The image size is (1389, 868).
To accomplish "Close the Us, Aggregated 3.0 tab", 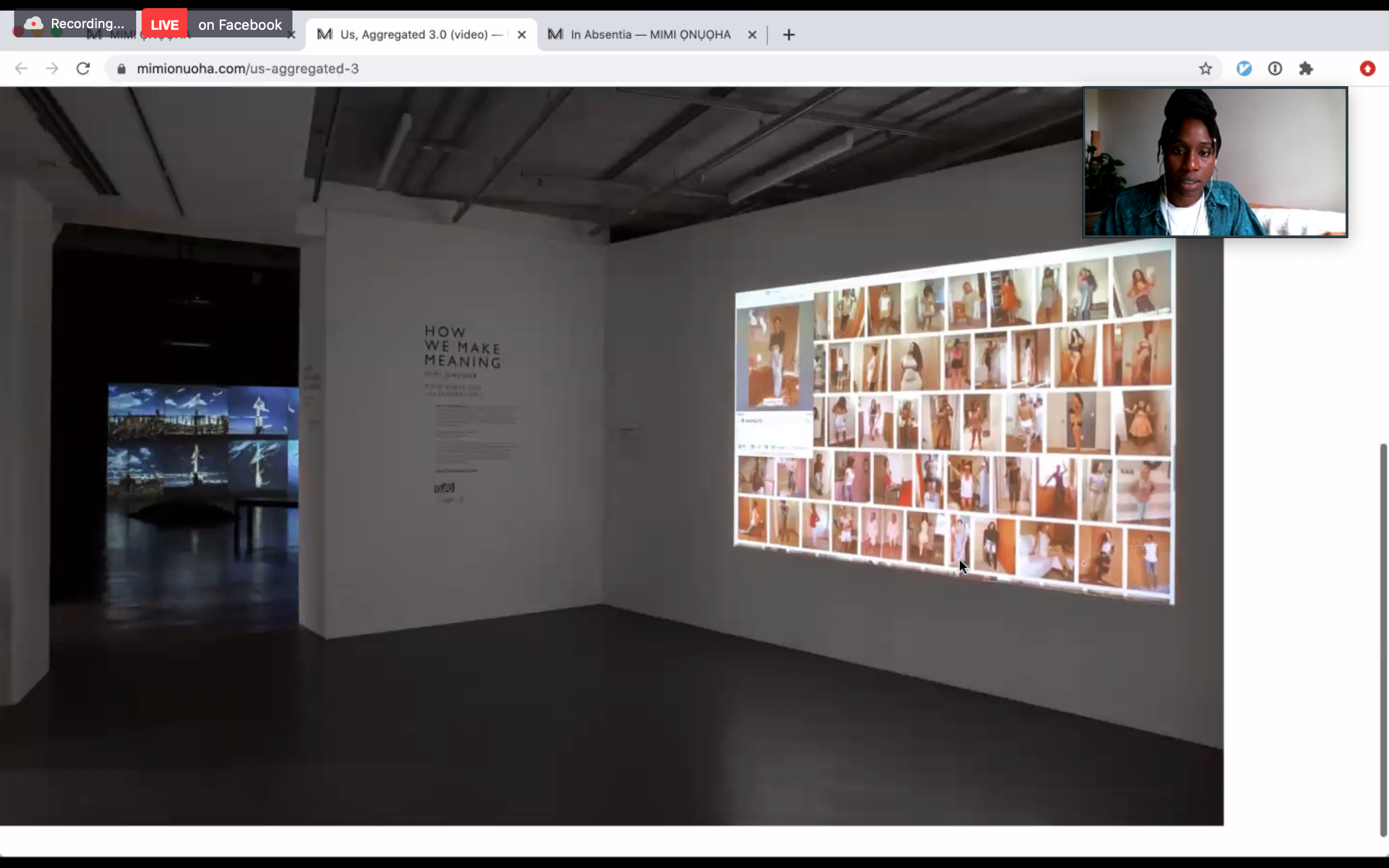I will (521, 35).
